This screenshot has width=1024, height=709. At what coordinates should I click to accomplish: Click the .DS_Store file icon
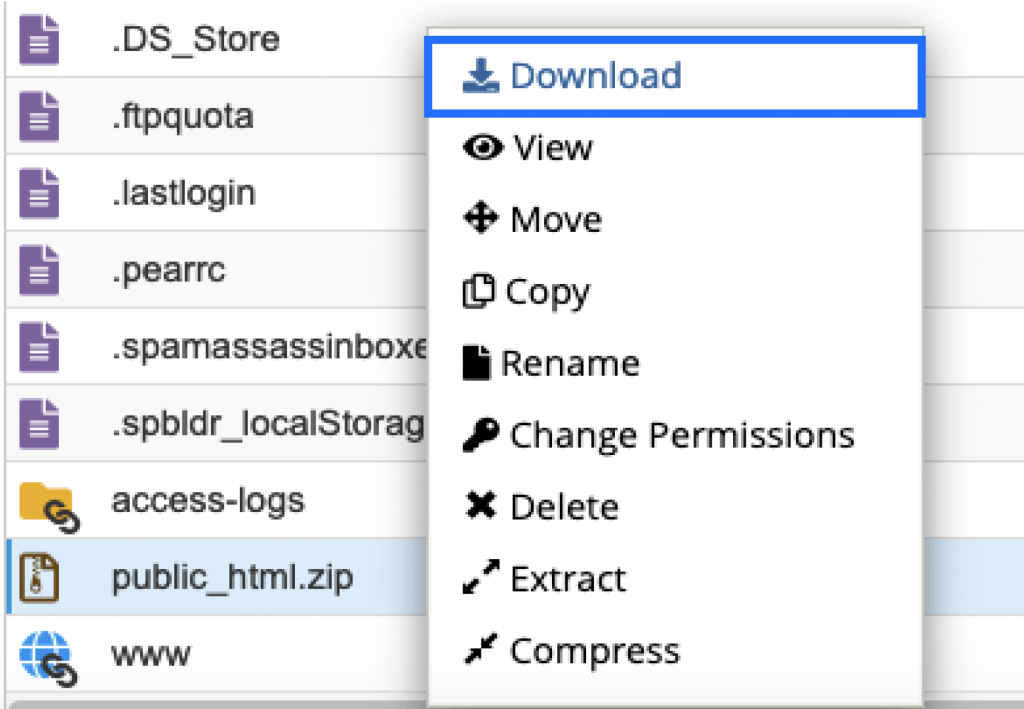(x=40, y=40)
